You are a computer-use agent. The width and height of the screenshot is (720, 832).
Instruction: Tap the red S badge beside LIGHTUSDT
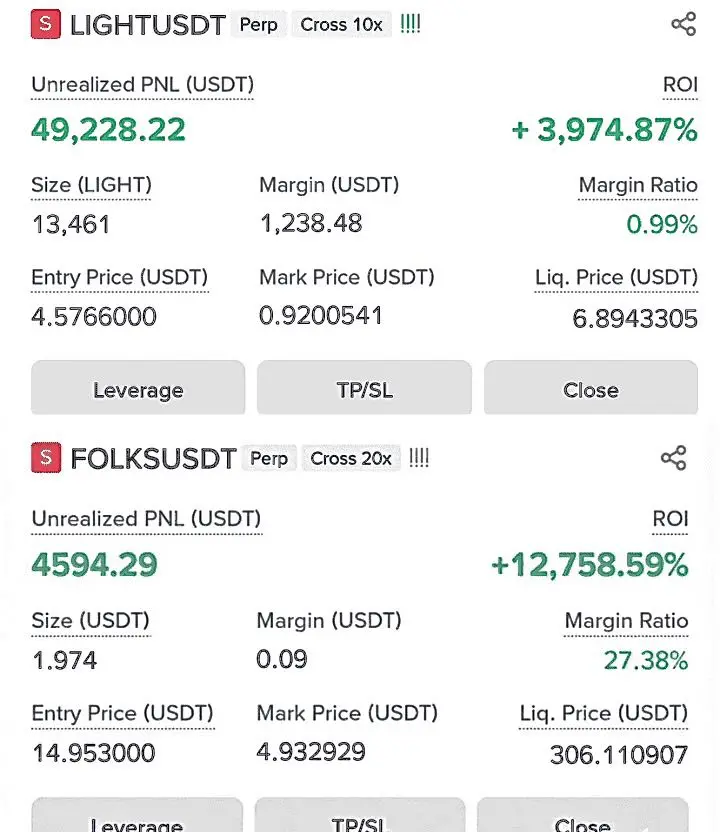click(46, 24)
